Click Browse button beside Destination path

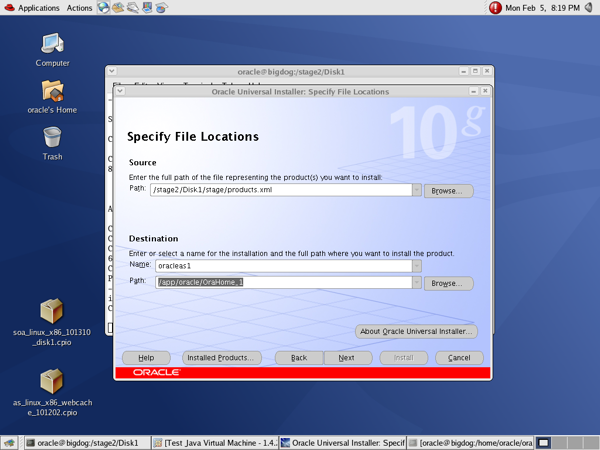(448, 284)
